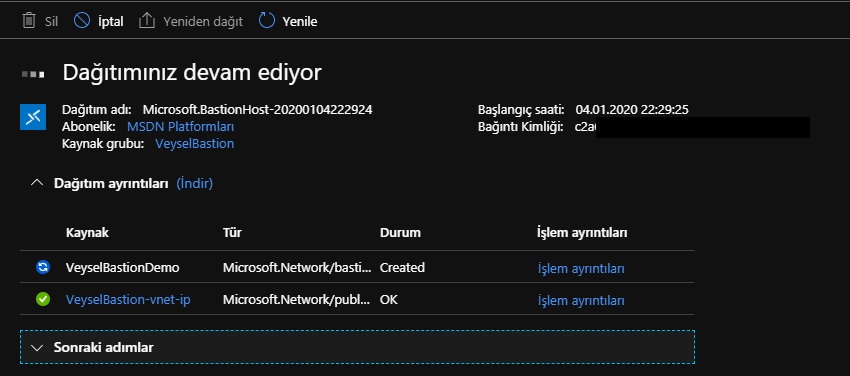Click the Başlangıç saati label
This screenshot has width=850, height=376.
coord(521,110)
